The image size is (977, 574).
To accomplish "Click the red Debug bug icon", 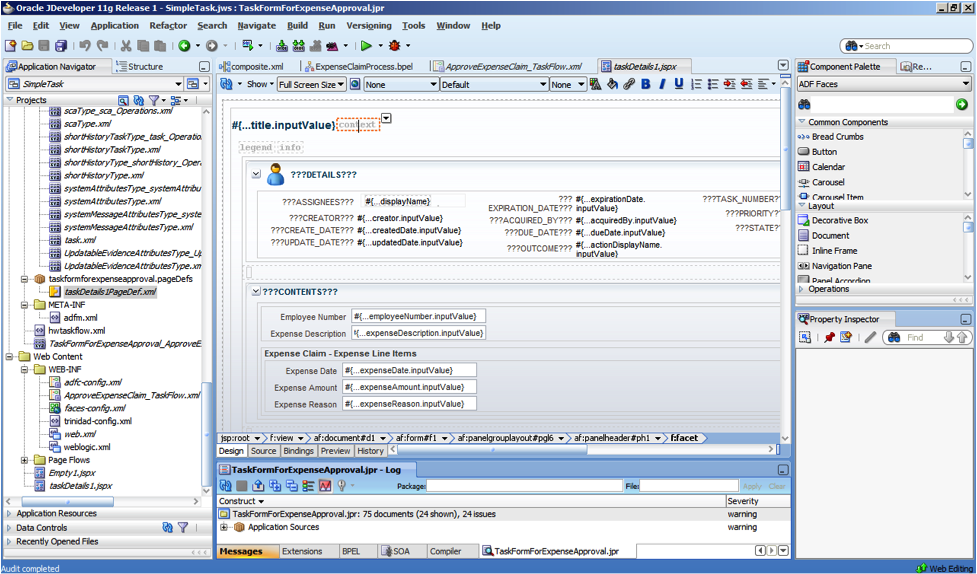I will point(394,46).
